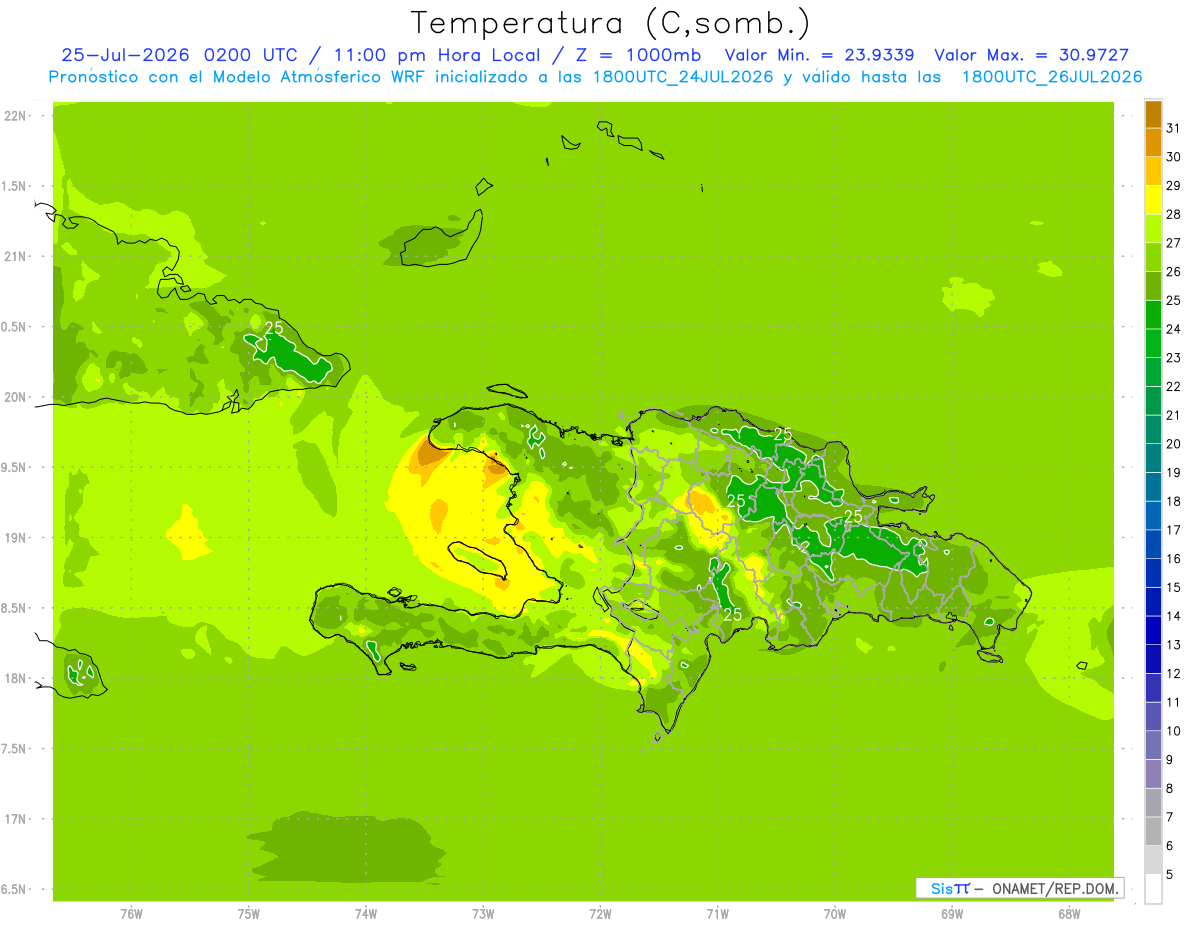This screenshot has height=927, width=1200.
Task: Click the "71W" longitude axis label
Action: 717,914
